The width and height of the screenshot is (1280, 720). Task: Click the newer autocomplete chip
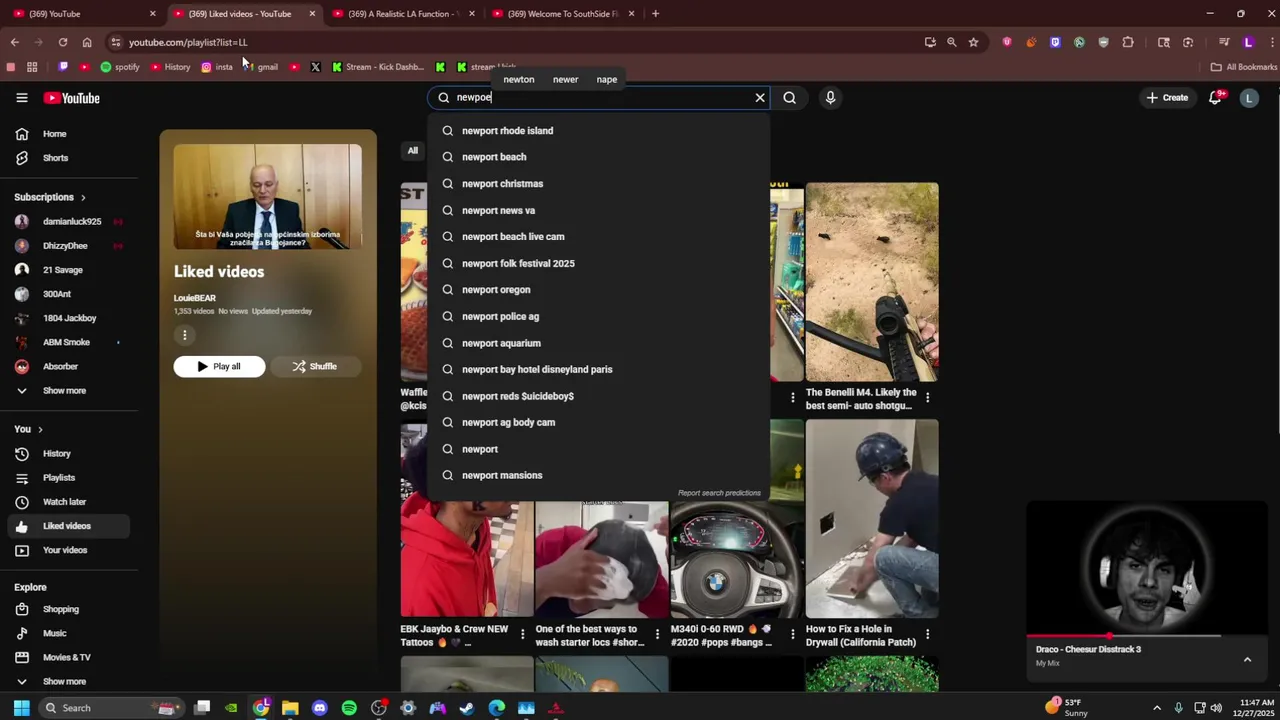pos(565,79)
